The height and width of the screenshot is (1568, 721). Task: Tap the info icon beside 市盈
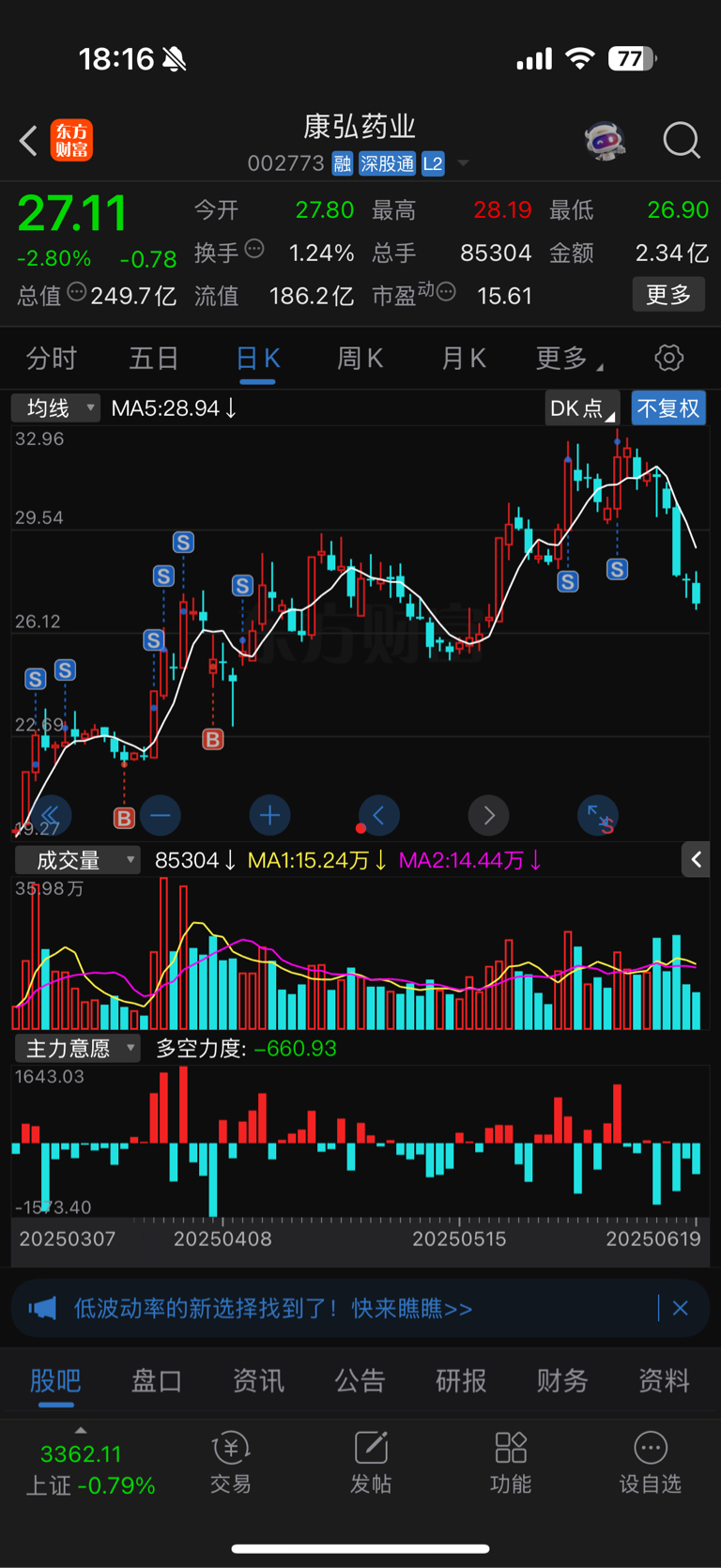446,292
